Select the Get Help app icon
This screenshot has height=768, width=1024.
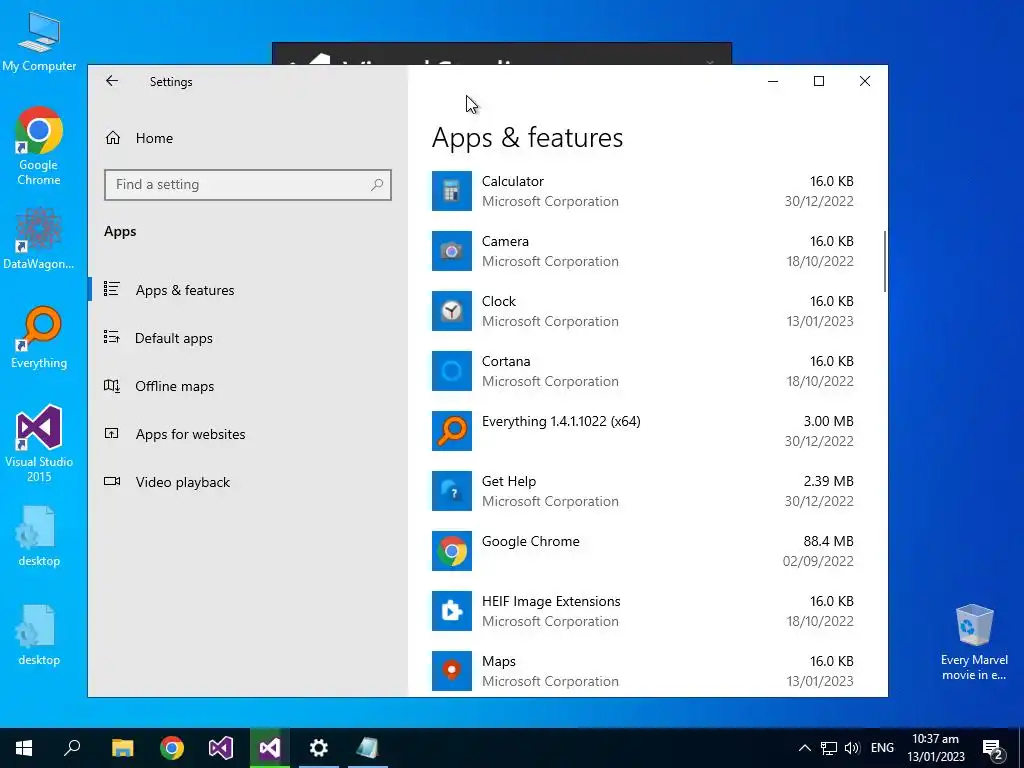[451, 491]
